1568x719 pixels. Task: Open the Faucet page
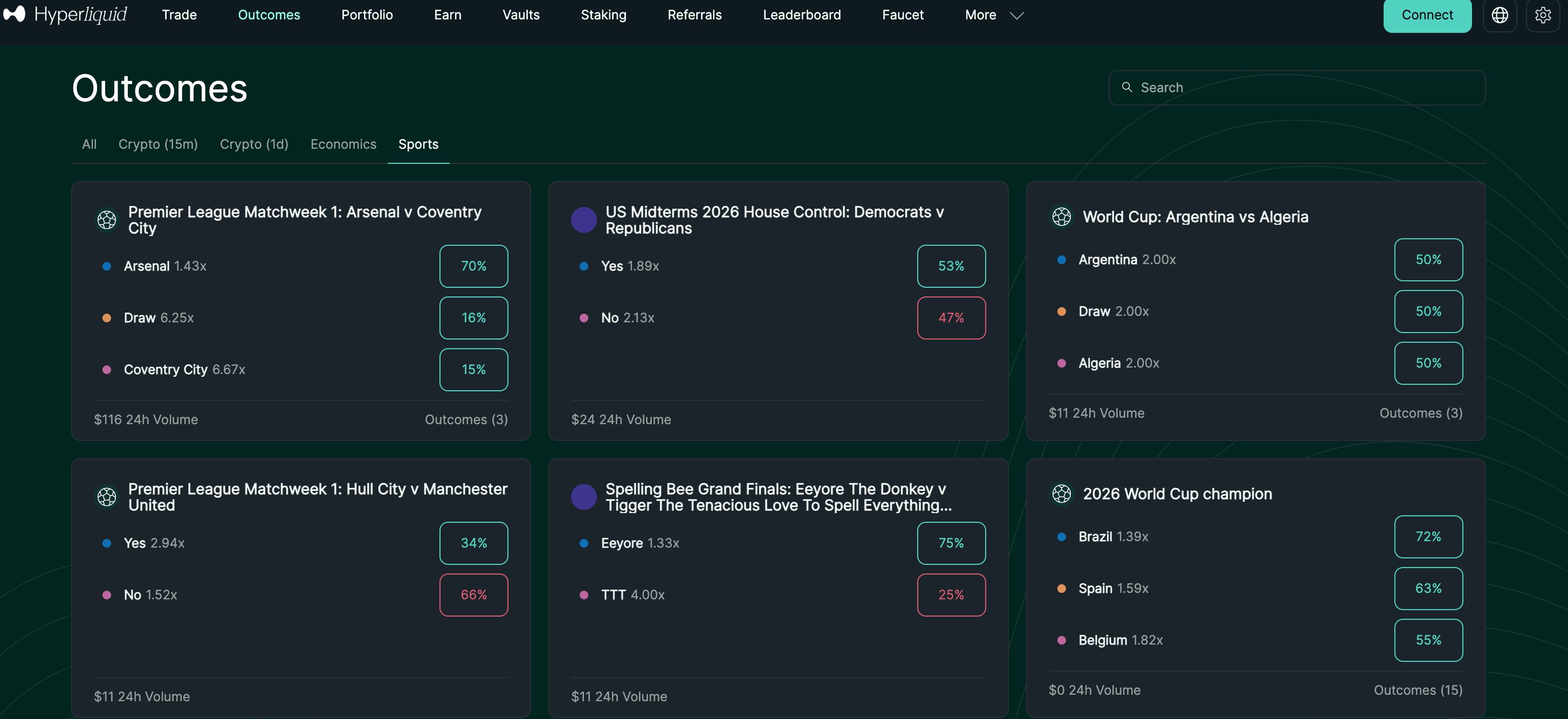pyautogui.click(x=902, y=15)
